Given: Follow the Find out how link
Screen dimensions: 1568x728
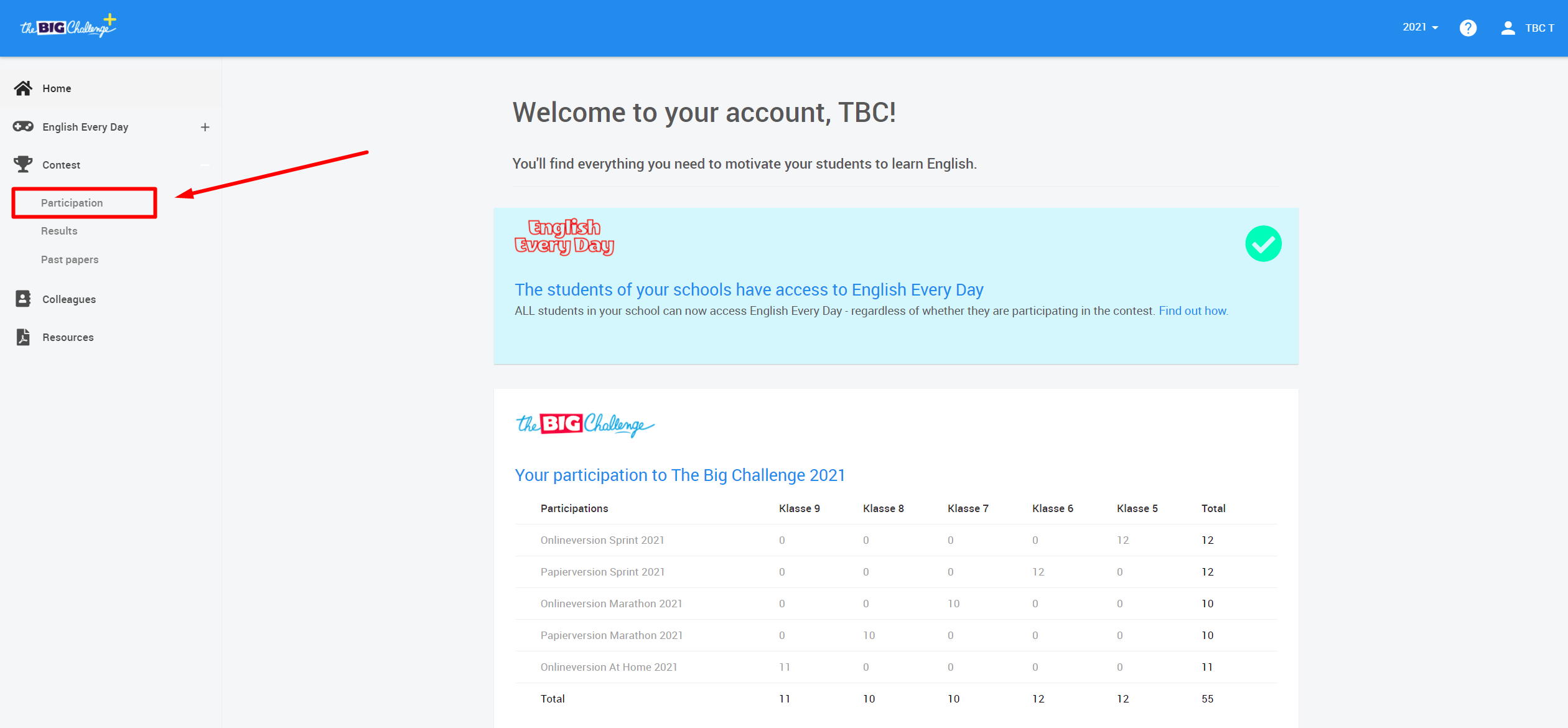Looking at the screenshot, I should pyautogui.click(x=1193, y=311).
